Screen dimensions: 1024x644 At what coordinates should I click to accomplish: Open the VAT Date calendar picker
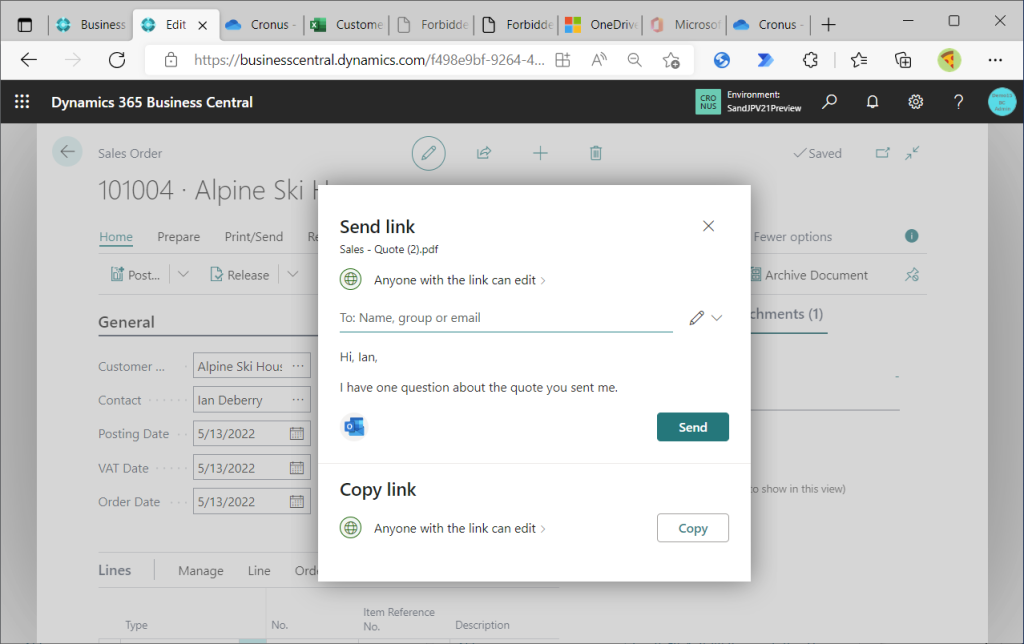click(x=297, y=468)
